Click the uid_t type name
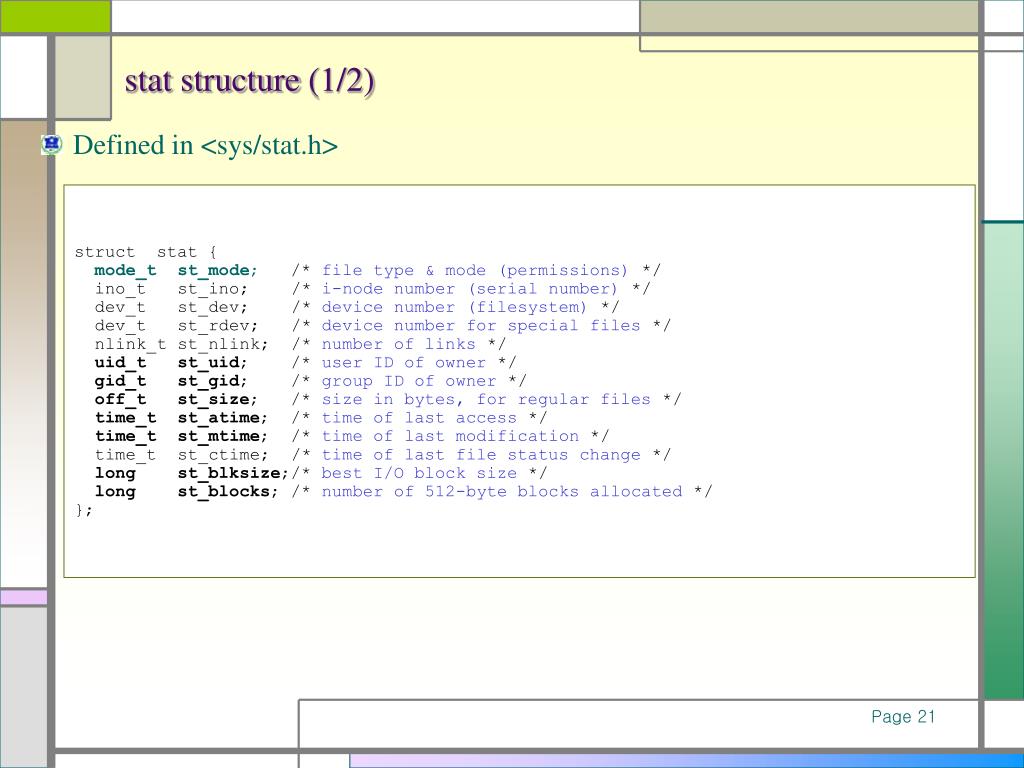1024x768 pixels. 120,362
